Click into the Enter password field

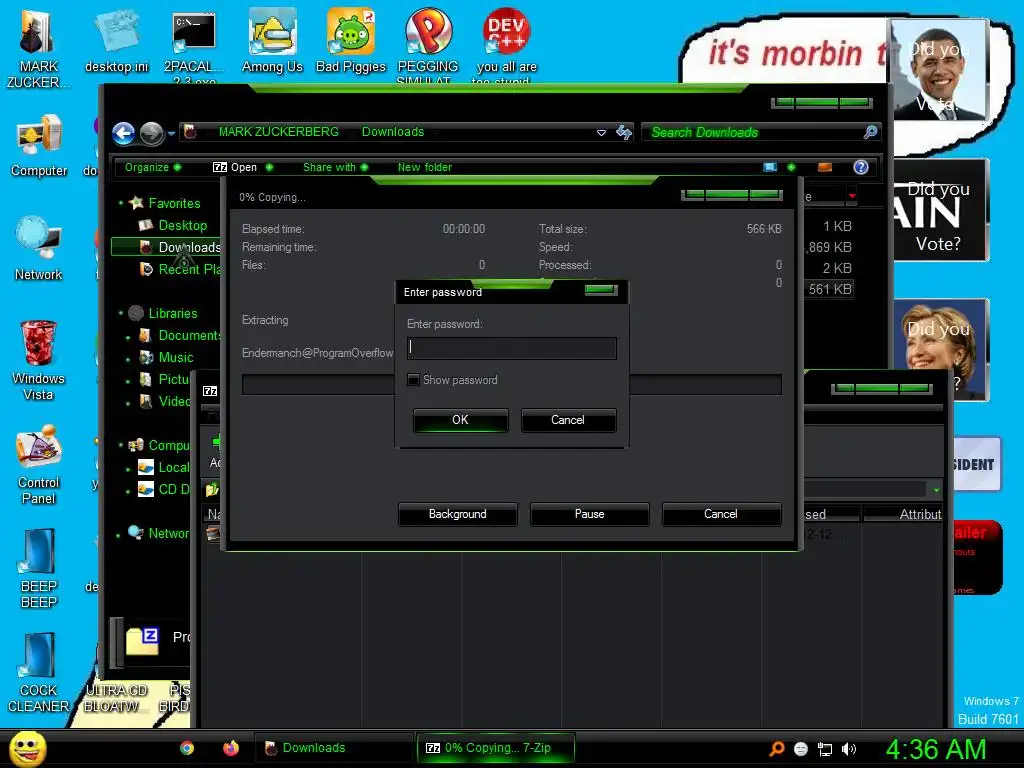pyautogui.click(x=511, y=348)
